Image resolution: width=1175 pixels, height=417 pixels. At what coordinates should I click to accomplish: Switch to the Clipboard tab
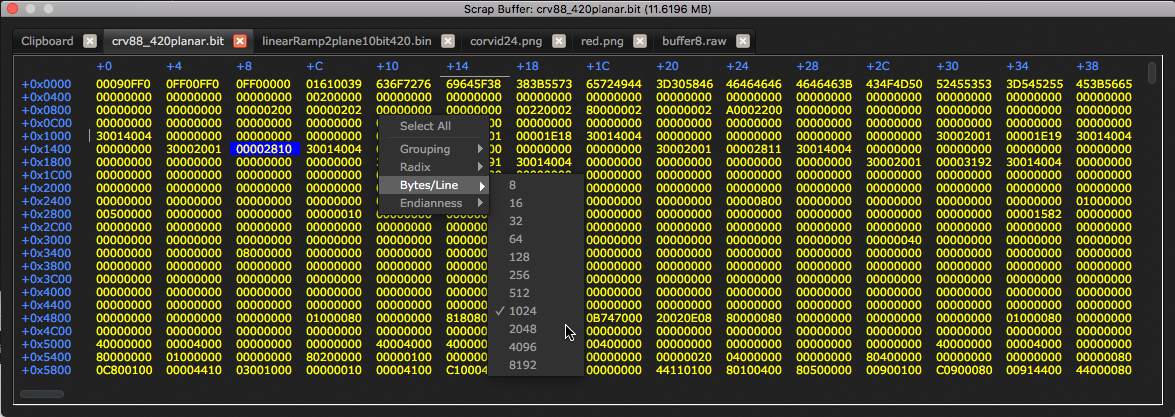pos(48,41)
